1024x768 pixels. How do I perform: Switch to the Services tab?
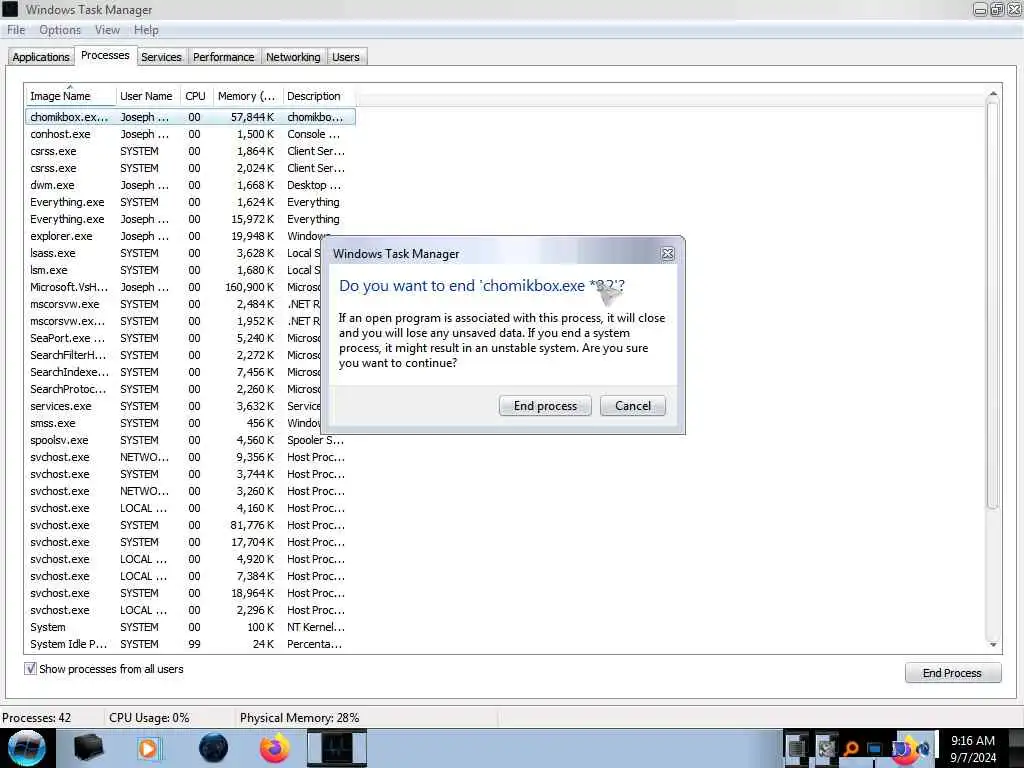click(x=161, y=57)
